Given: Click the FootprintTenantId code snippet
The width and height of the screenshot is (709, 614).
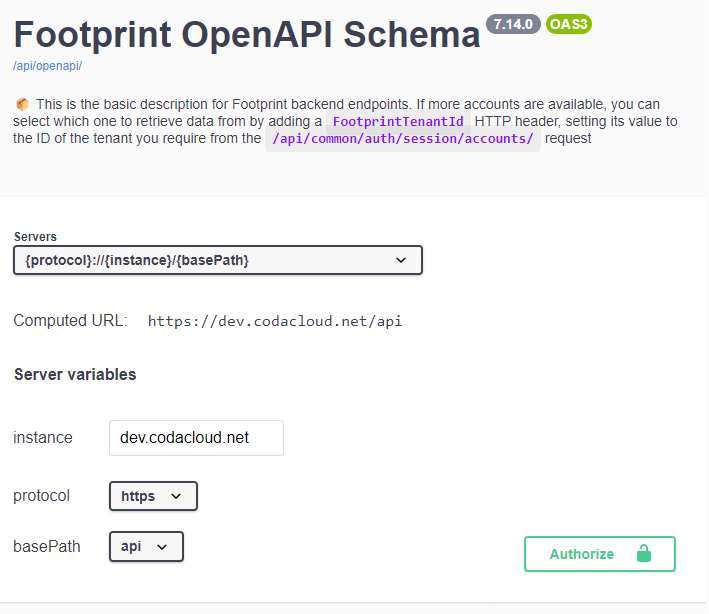Looking at the screenshot, I should click(x=398, y=121).
